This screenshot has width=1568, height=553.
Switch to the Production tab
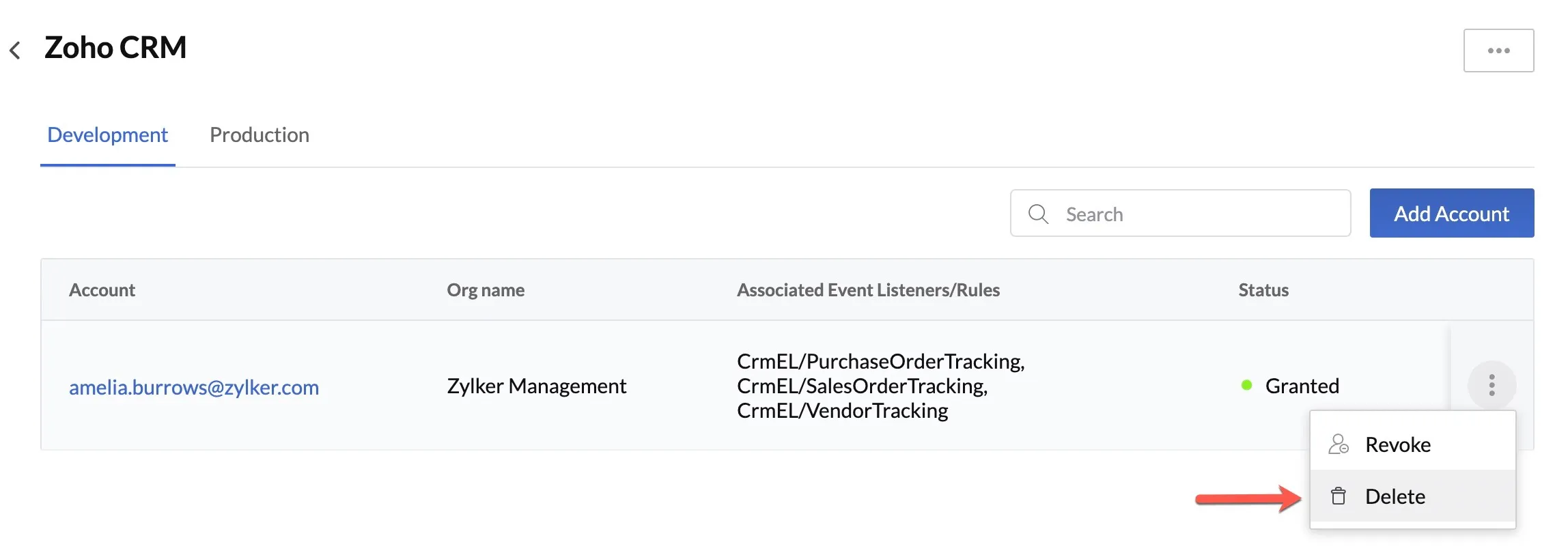(260, 135)
